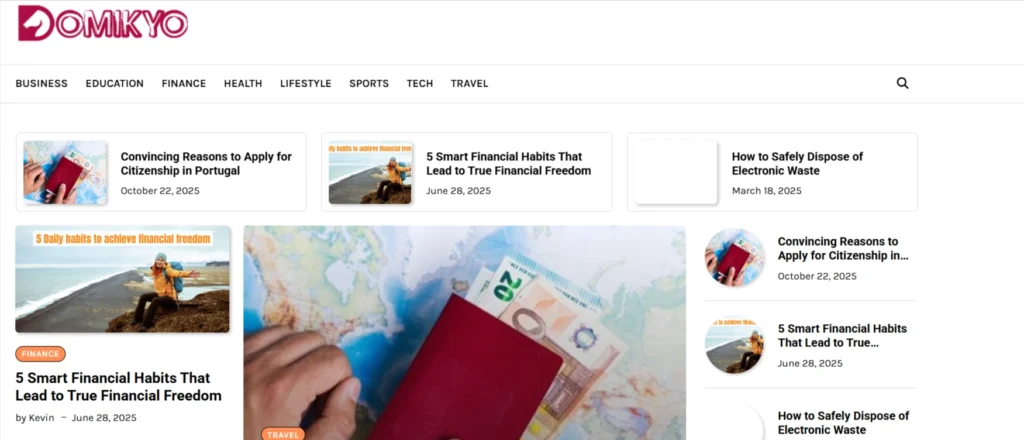Select the Tech category
This screenshot has width=1024, height=440.
420,84
